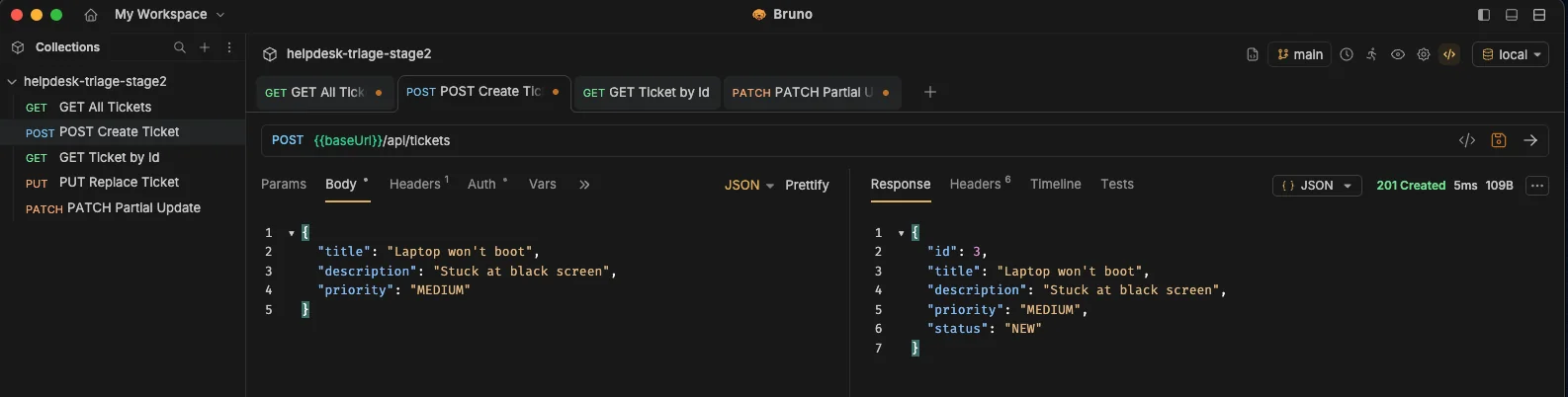Edit the request URL field
Screen dimensions: 1568x397
[x=880, y=140]
